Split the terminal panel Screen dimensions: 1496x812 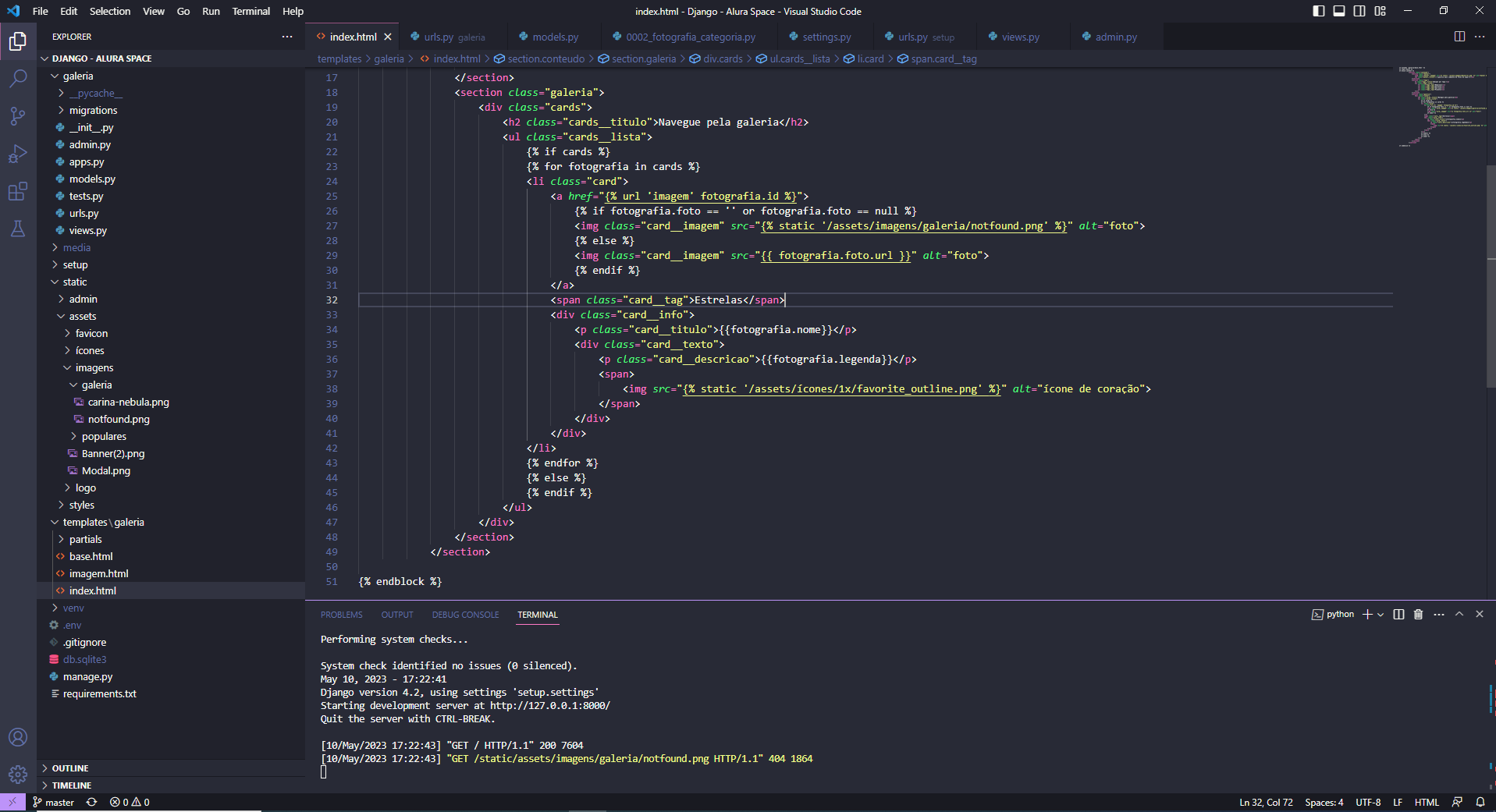(1398, 615)
